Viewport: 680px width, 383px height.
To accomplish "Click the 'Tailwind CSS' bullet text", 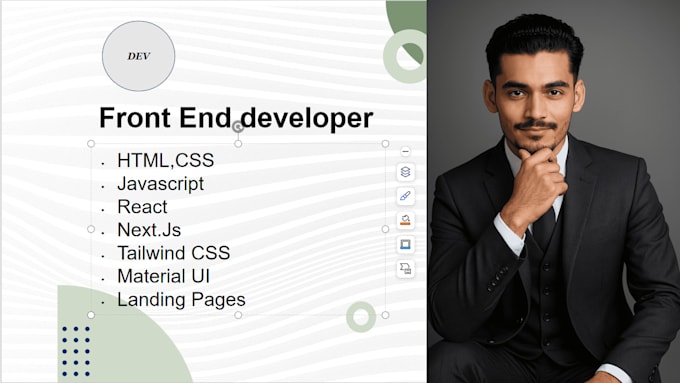I will point(173,253).
